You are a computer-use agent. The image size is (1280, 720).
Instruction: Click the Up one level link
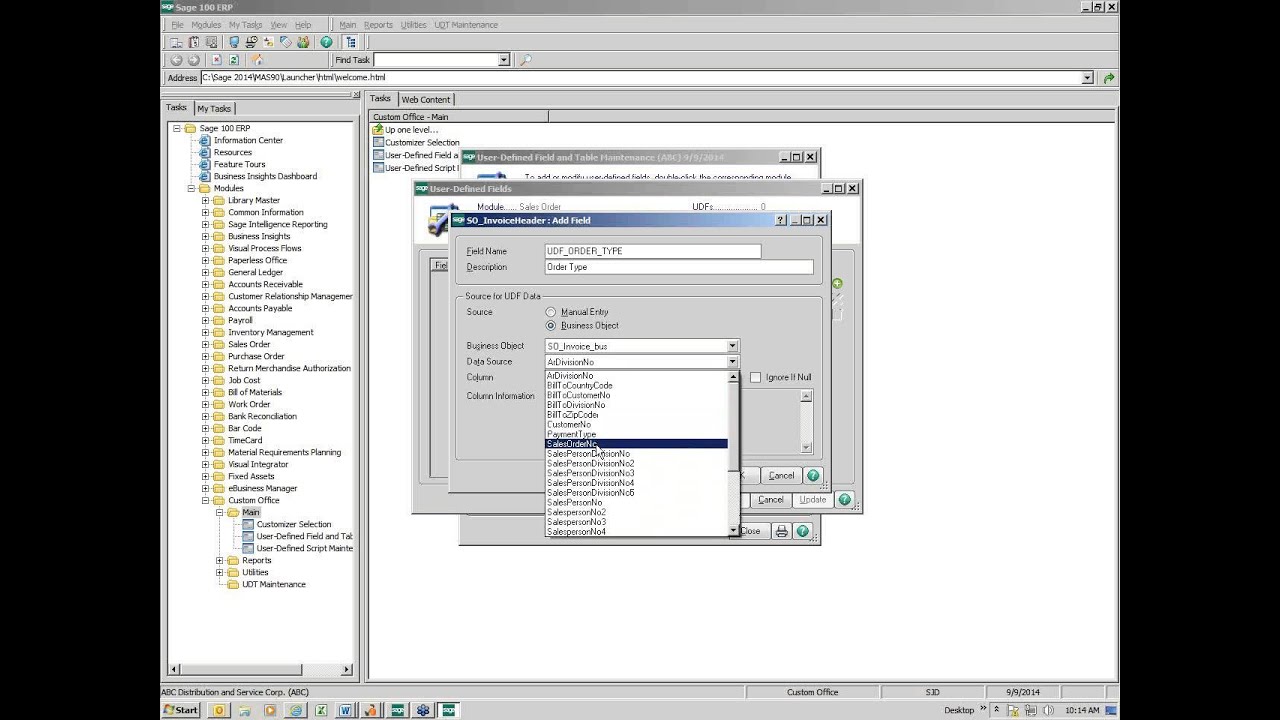point(411,130)
